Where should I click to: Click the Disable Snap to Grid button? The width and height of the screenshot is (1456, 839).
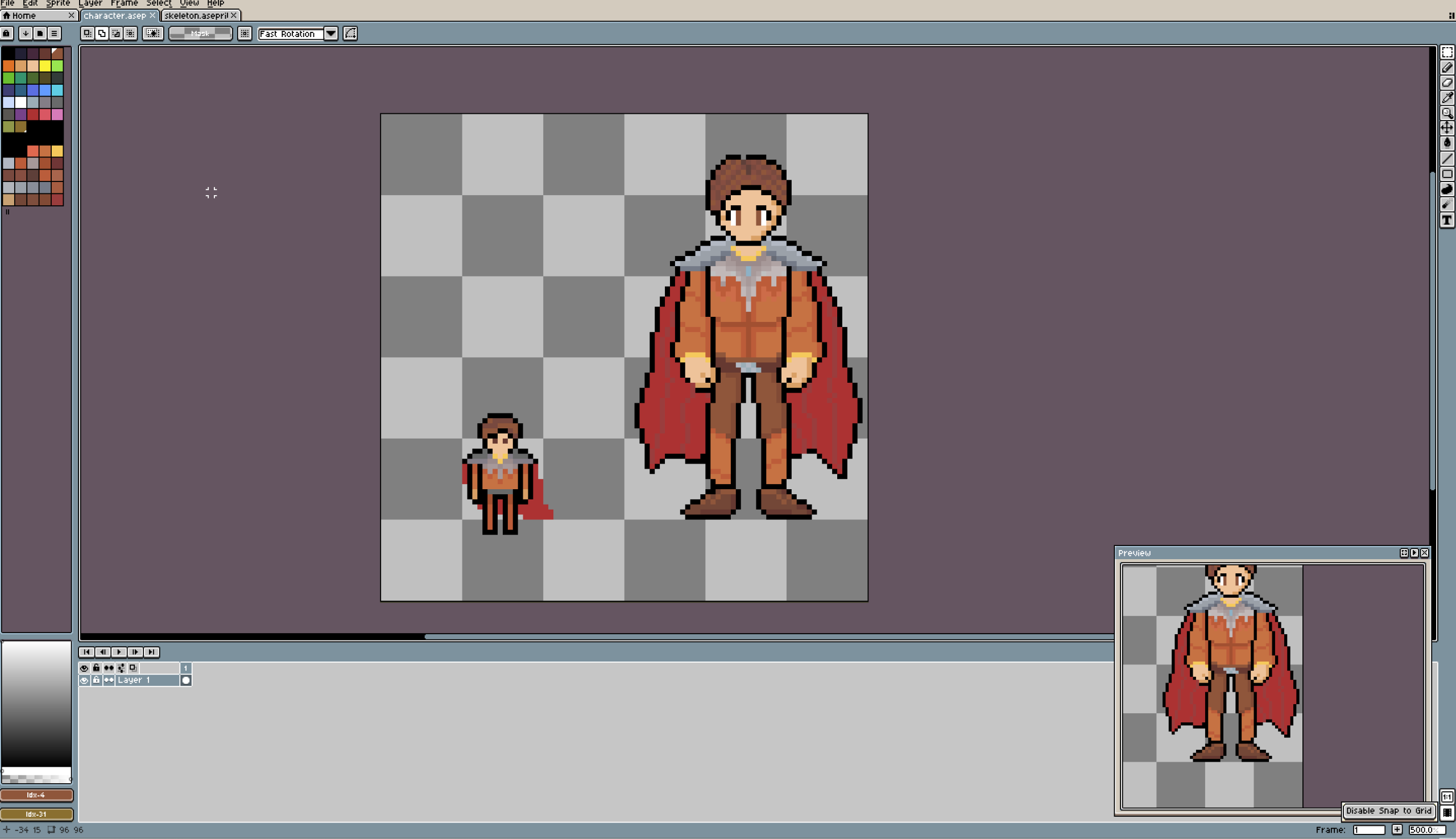point(1388,811)
